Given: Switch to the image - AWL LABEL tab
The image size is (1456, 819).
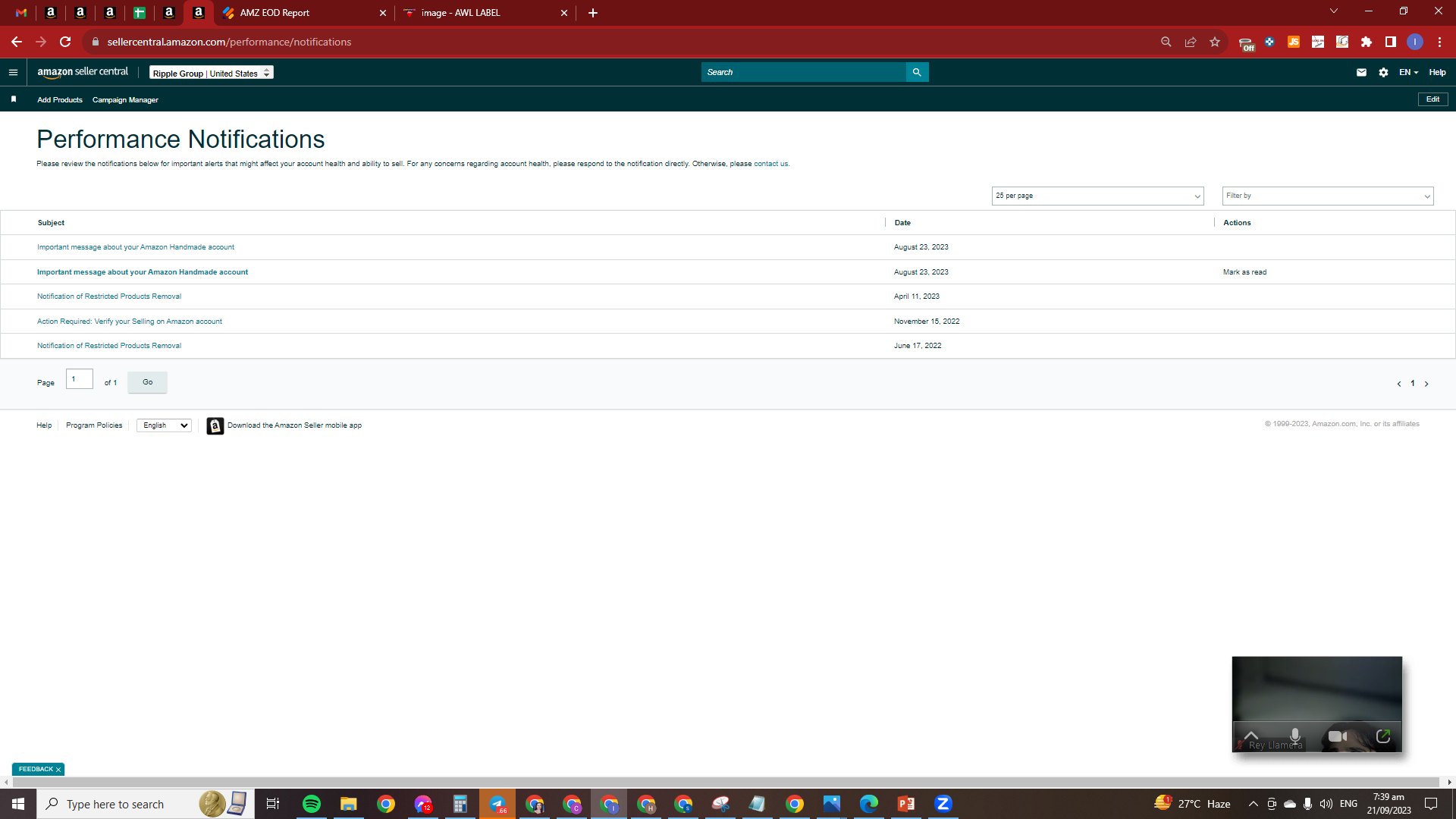Looking at the screenshot, I should tap(485, 13).
